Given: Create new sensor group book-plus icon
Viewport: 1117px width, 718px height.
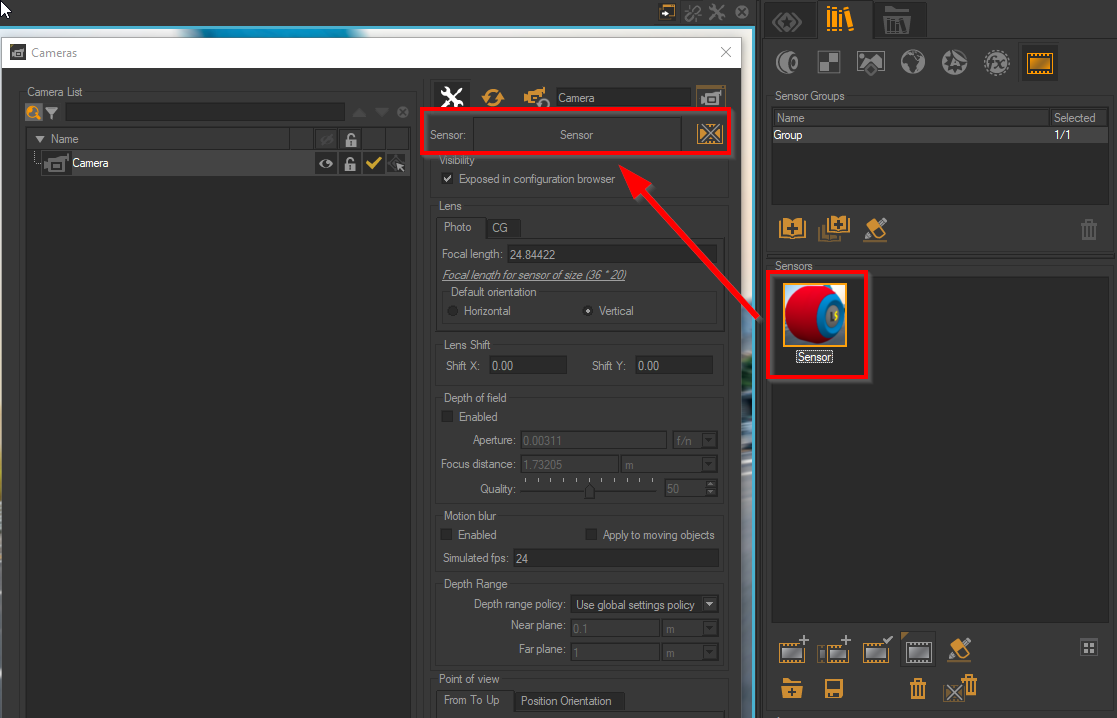Looking at the screenshot, I should [x=792, y=229].
